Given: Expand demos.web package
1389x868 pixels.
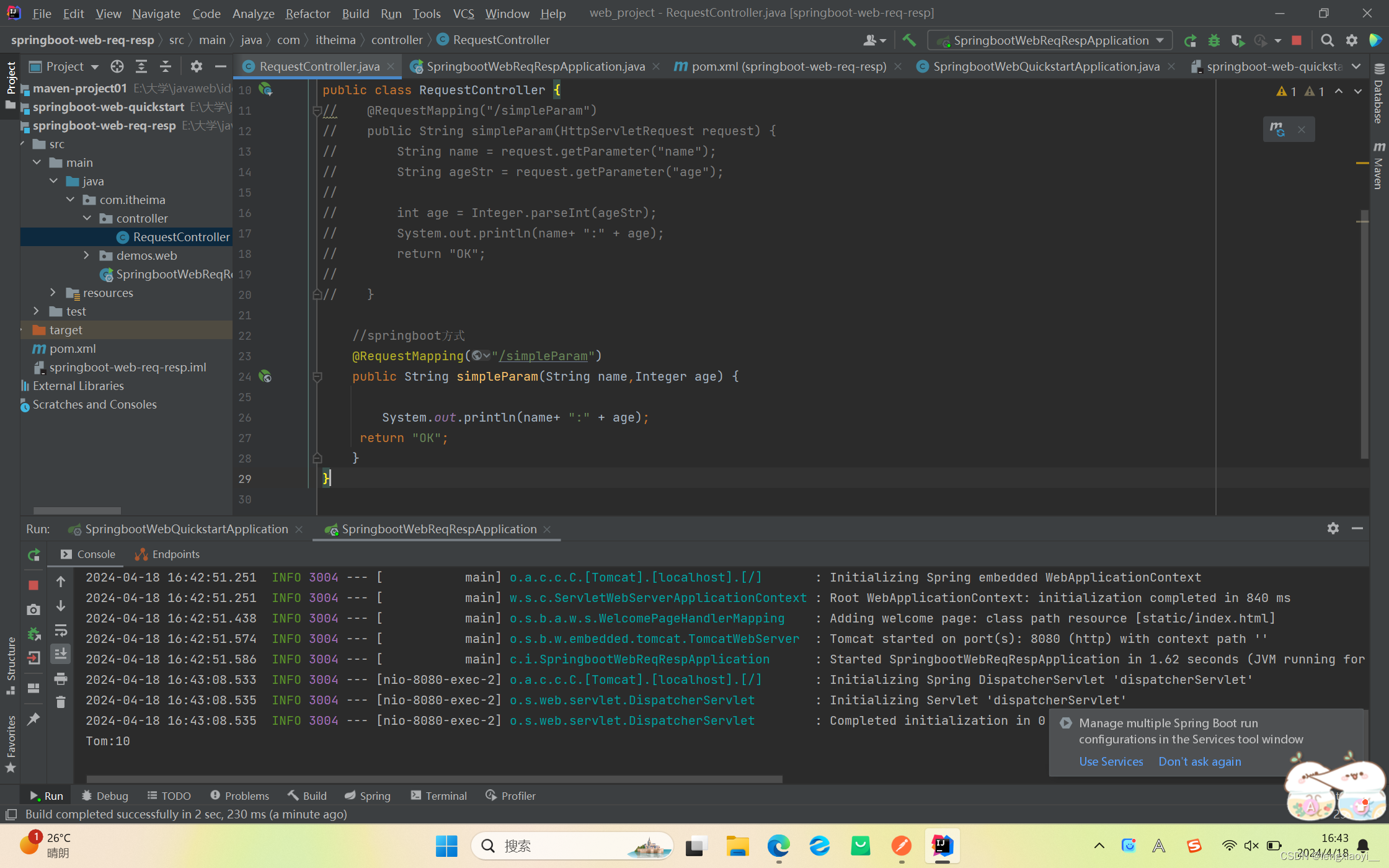Looking at the screenshot, I should [87, 255].
